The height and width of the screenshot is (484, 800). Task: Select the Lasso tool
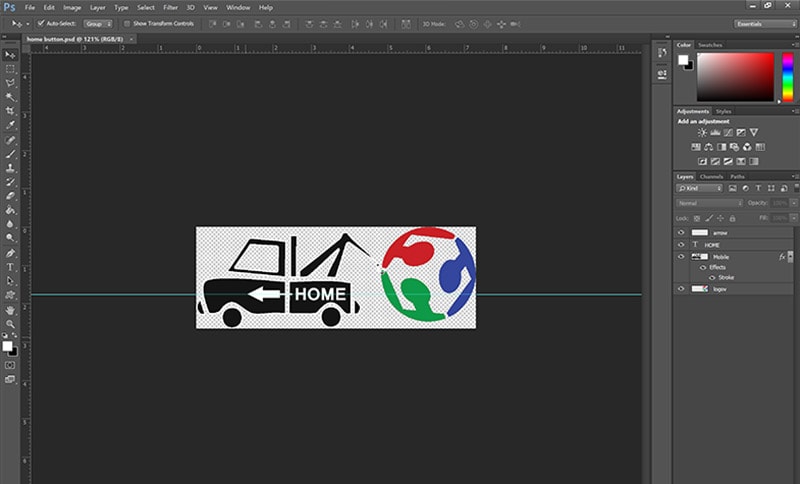click(x=10, y=83)
